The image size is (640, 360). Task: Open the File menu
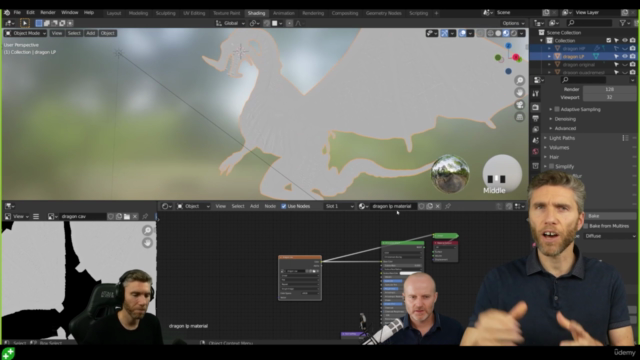click(x=17, y=13)
